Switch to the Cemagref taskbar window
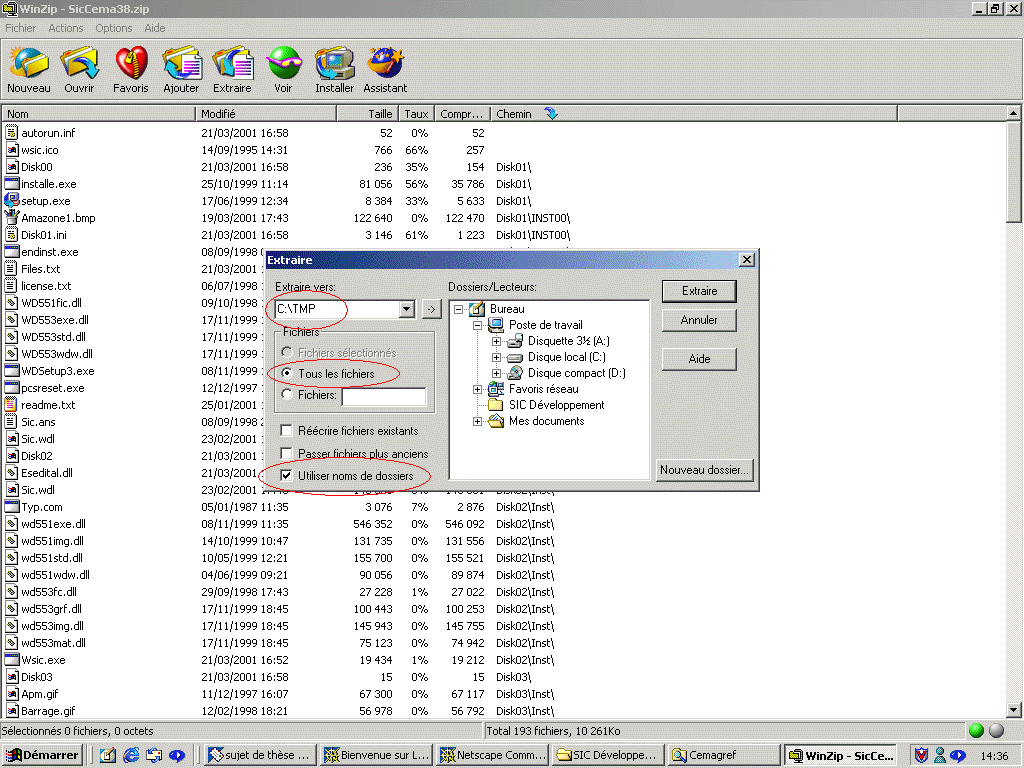 724,755
